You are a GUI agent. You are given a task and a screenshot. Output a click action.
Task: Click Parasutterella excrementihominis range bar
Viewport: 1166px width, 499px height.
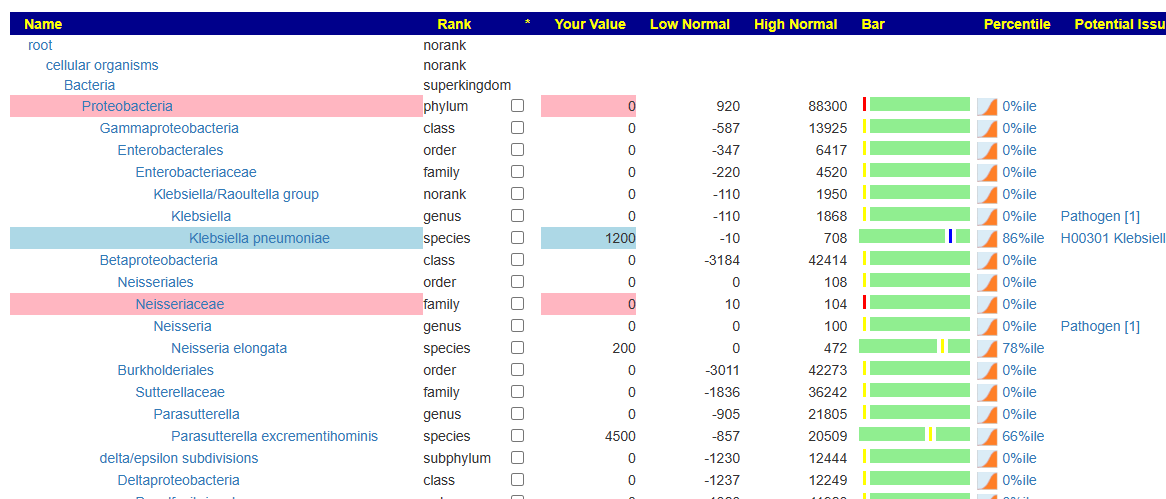click(x=915, y=434)
